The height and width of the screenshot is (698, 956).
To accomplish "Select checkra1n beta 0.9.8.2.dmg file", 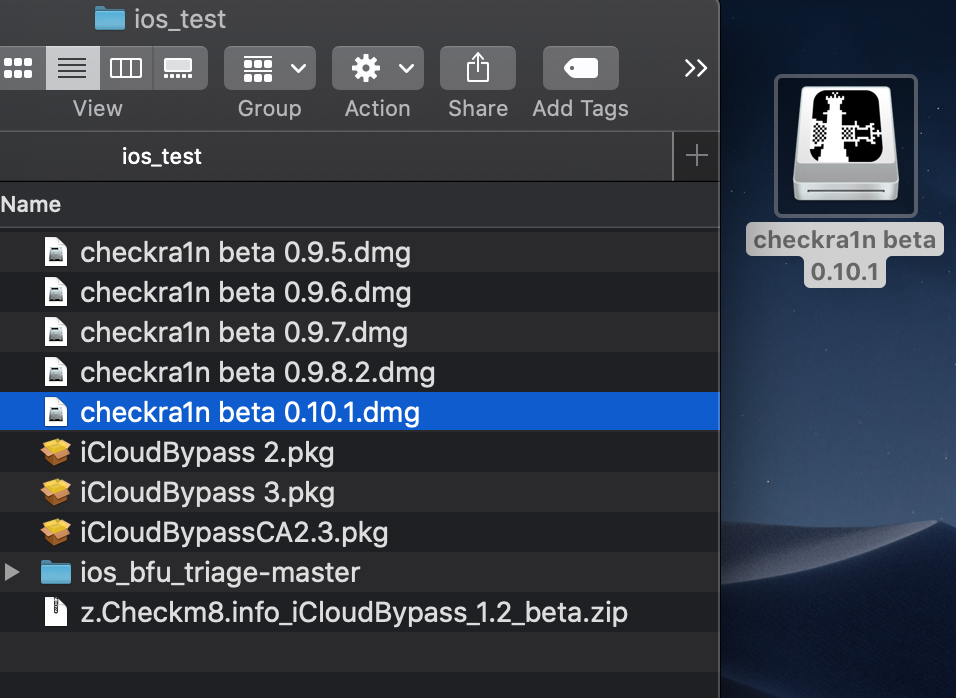I will (360, 372).
